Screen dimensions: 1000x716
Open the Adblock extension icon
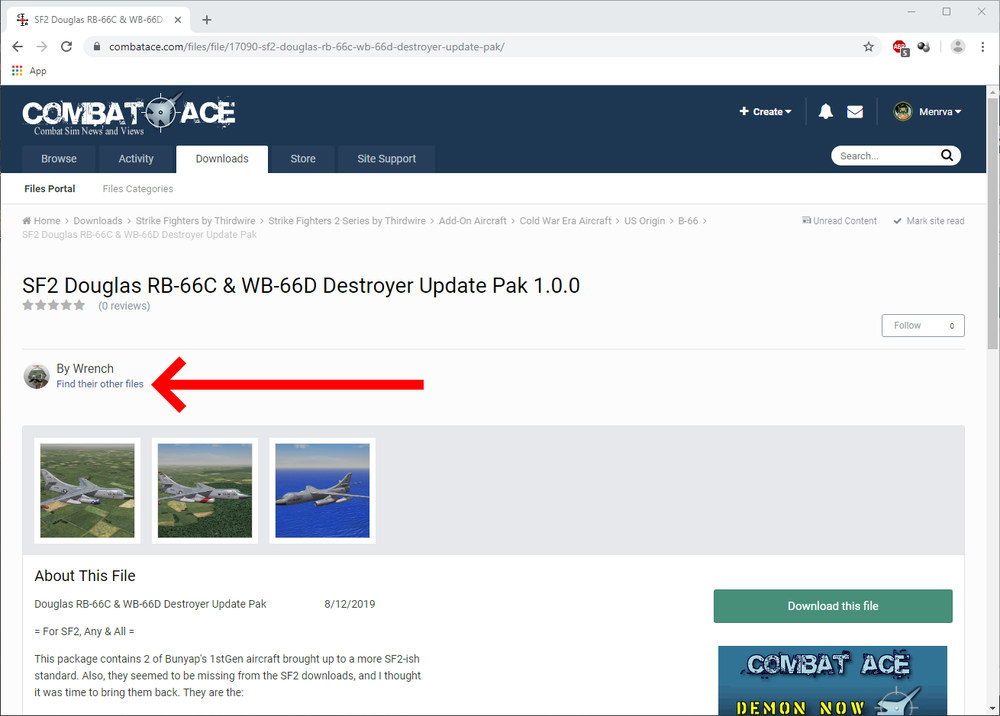(901, 47)
